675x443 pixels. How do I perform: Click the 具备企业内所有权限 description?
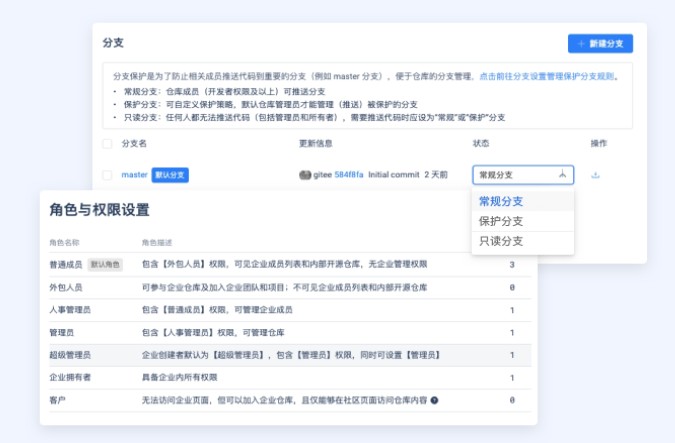click(180, 378)
